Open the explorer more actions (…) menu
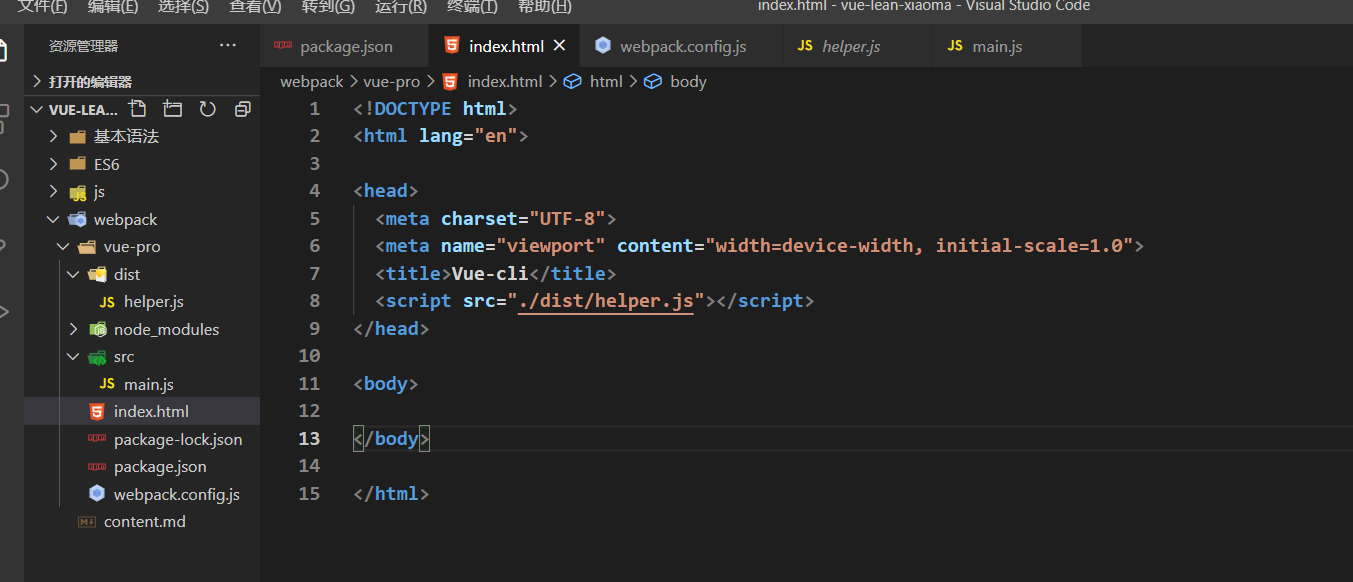The image size is (1353, 582). [x=228, y=46]
